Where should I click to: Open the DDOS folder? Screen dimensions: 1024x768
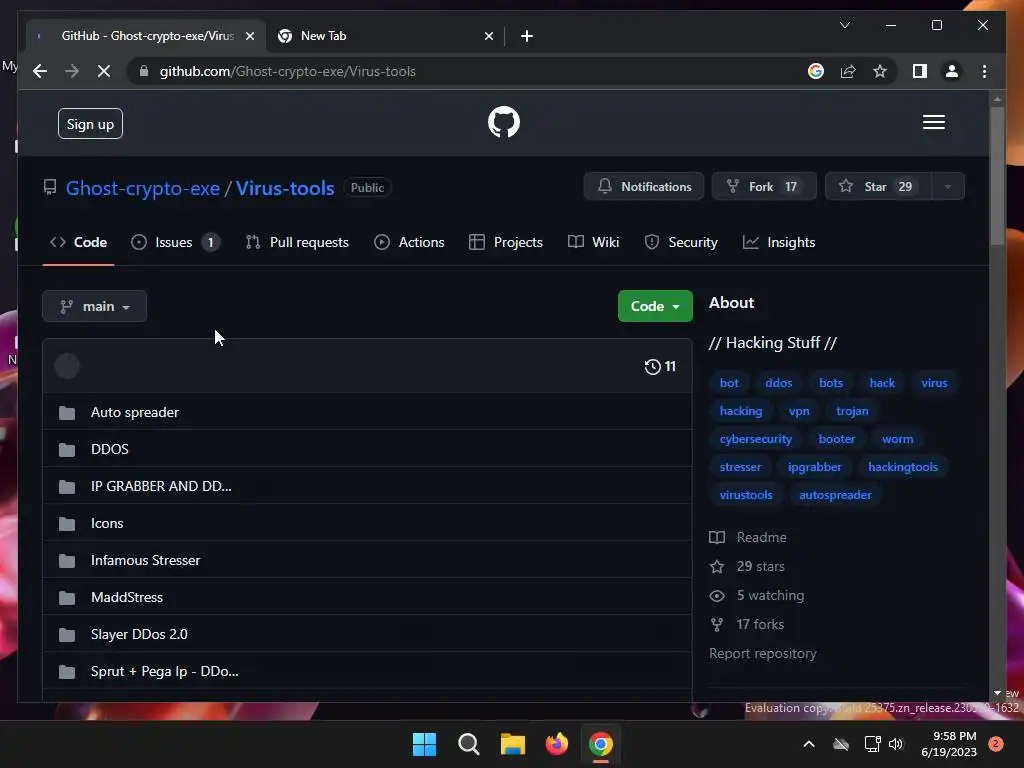[110, 449]
